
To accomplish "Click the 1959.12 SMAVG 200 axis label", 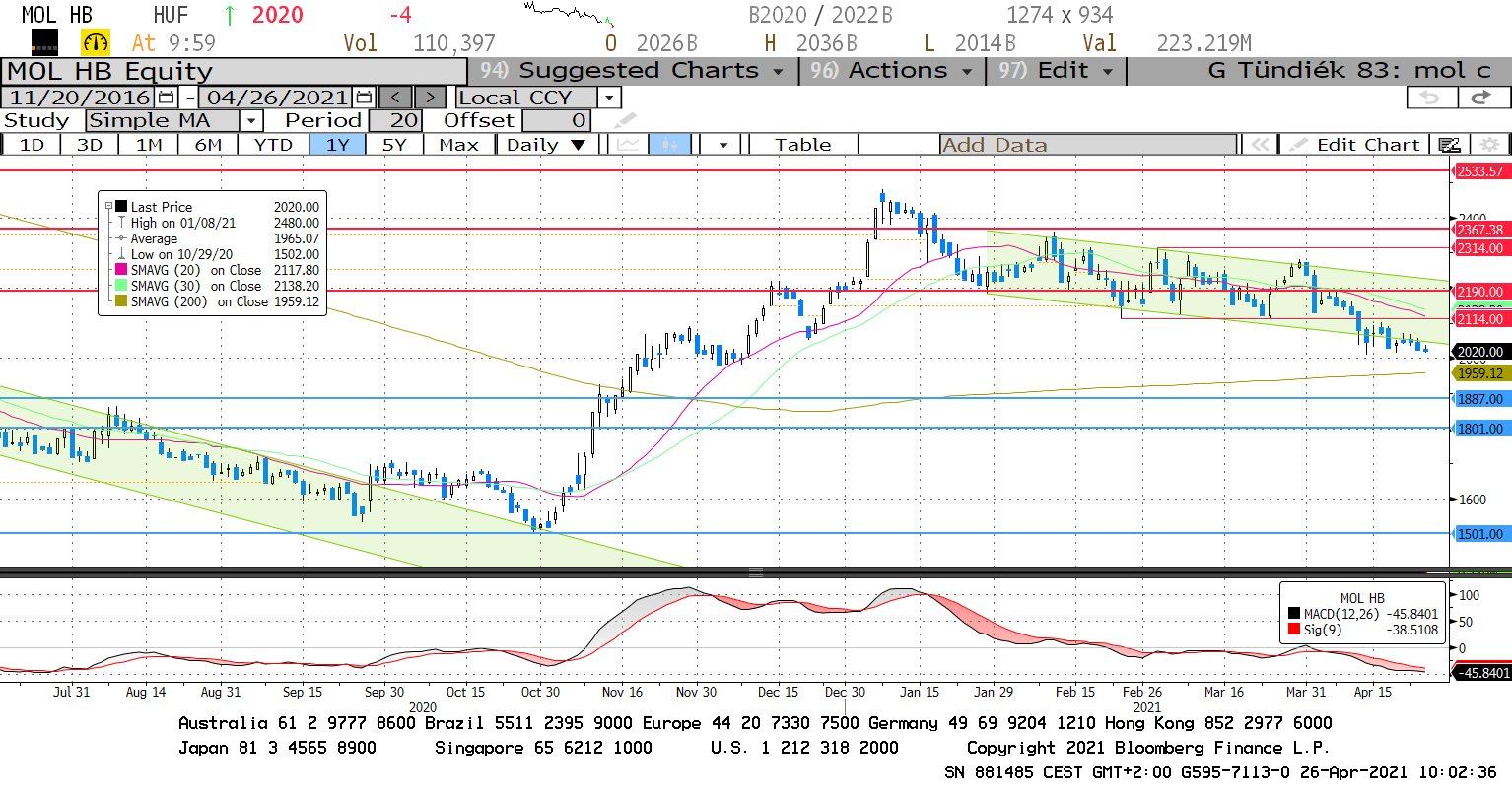I will click(x=1480, y=373).
